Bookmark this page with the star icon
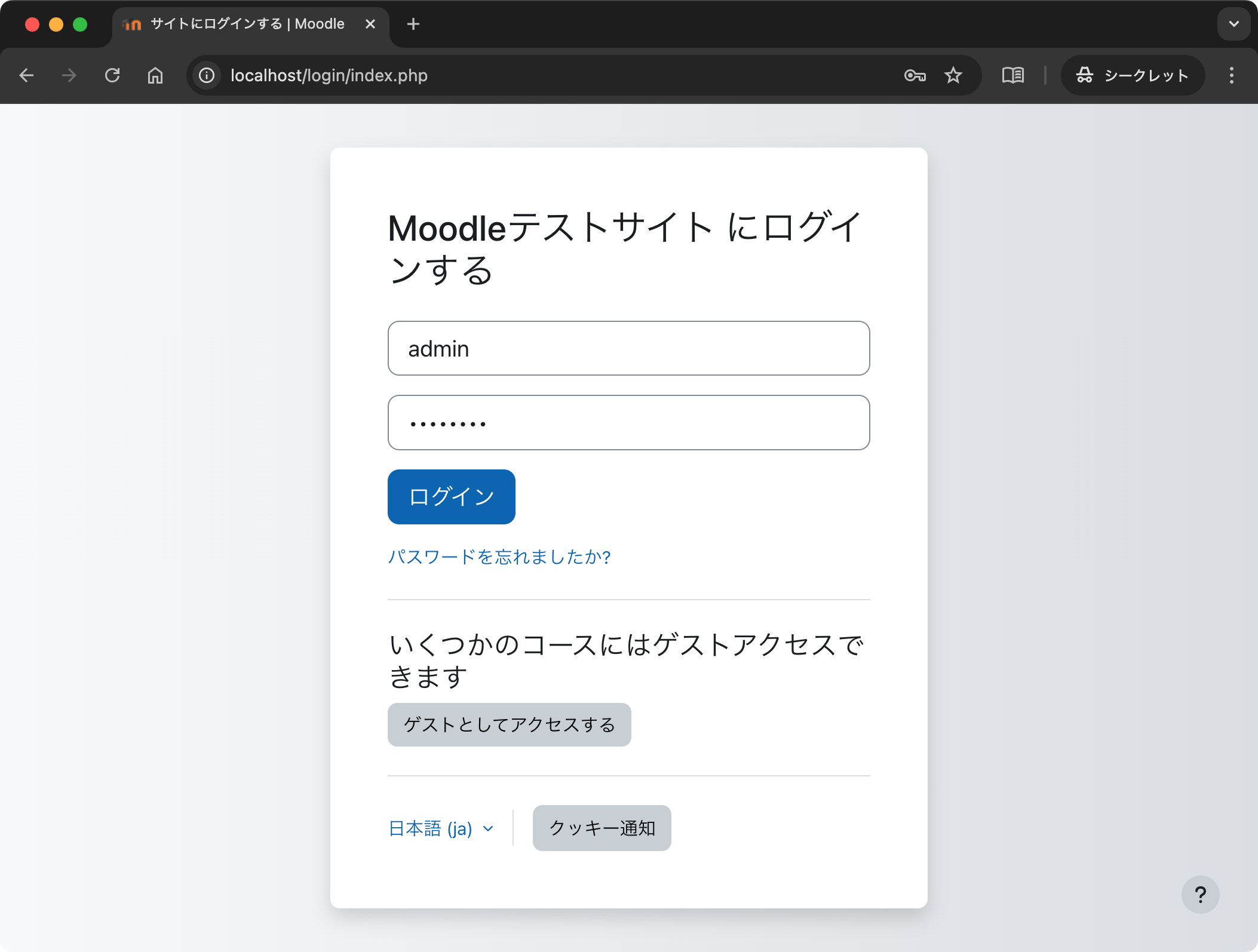Screen dimensions: 1258x952 [953, 75]
